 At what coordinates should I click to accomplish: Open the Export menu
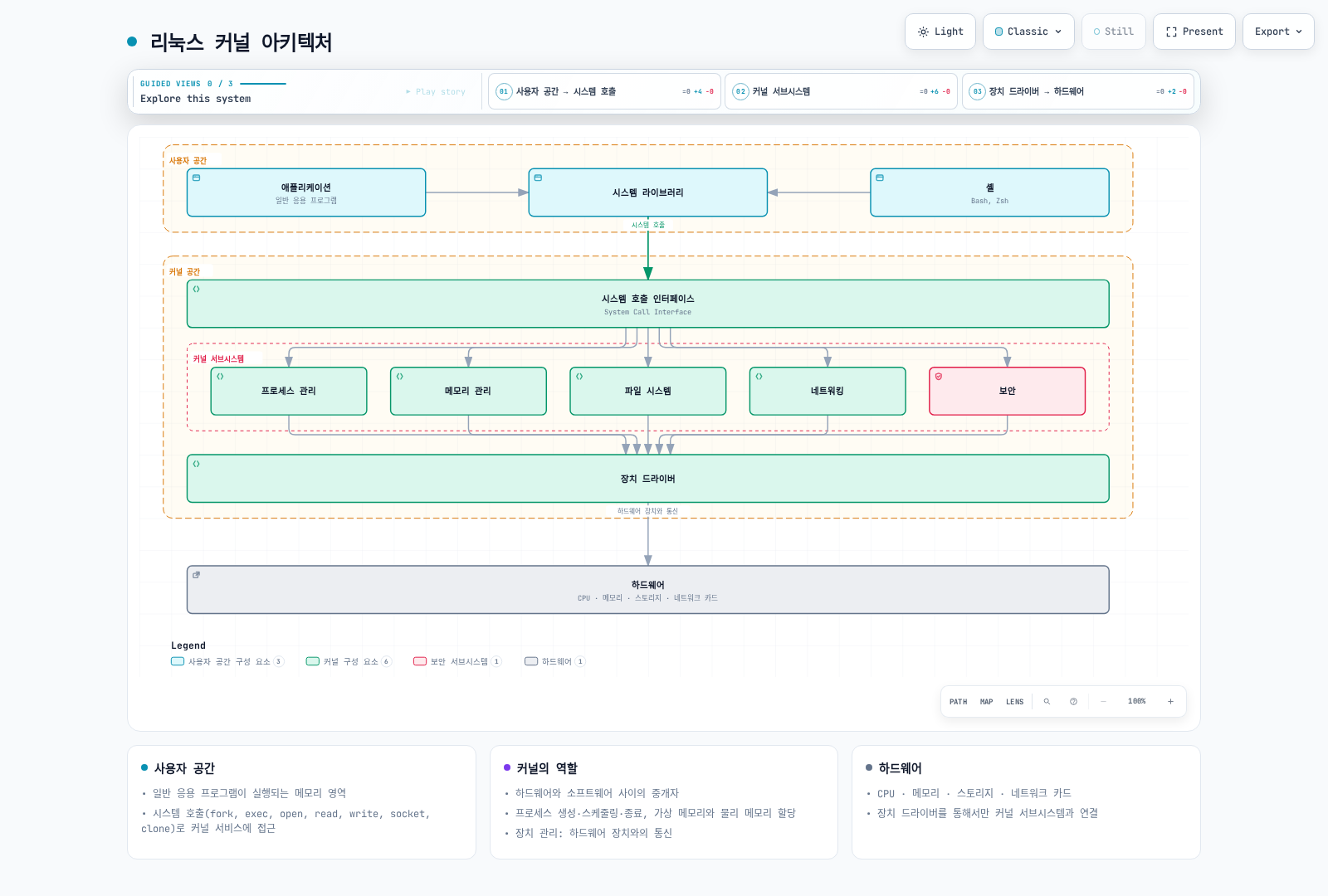1278,32
